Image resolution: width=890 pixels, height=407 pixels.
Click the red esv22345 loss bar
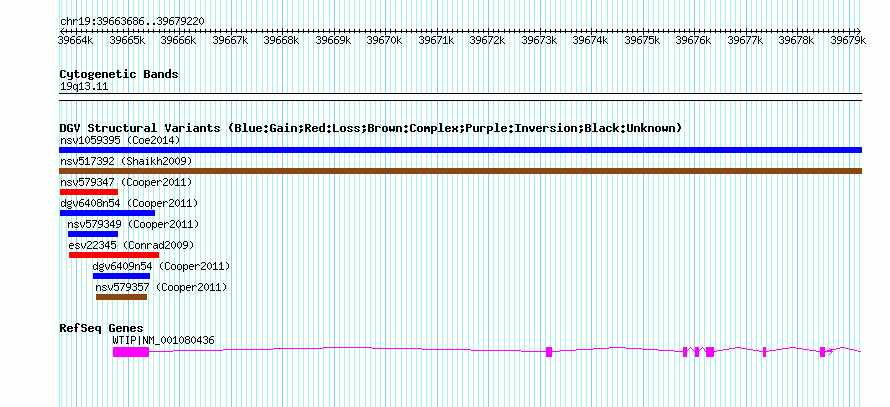(x=114, y=255)
